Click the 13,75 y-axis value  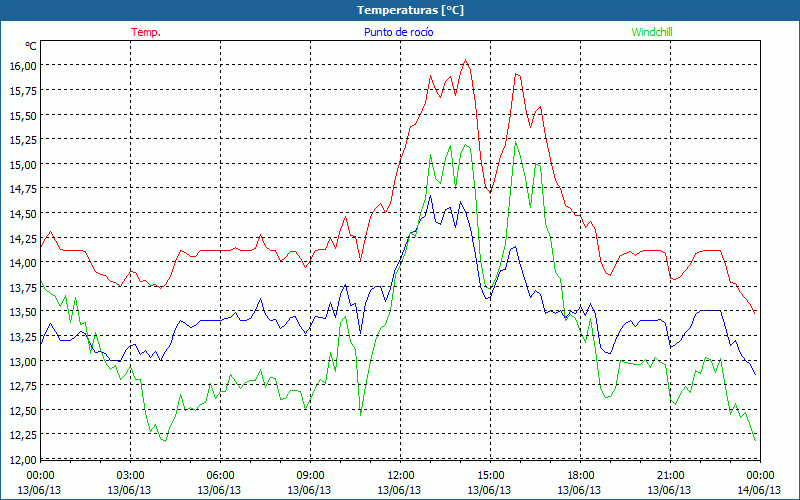pyautogui.click(x=23, y=287)
